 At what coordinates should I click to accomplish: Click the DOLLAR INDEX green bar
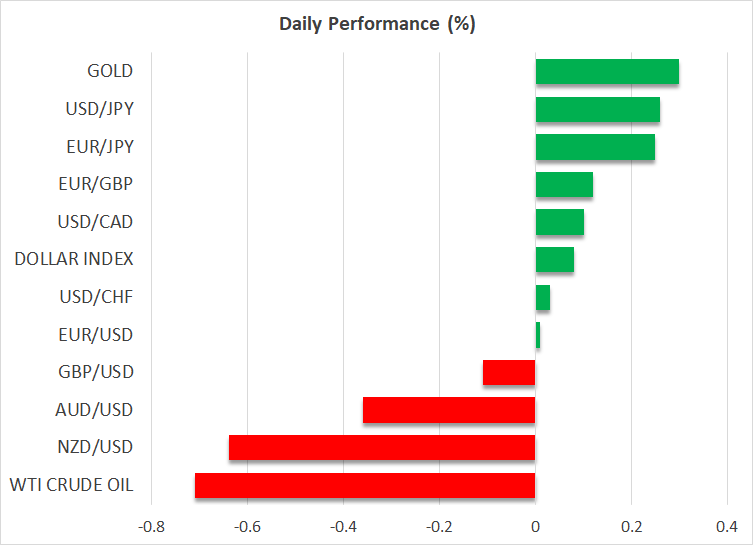tap(554, 260)
